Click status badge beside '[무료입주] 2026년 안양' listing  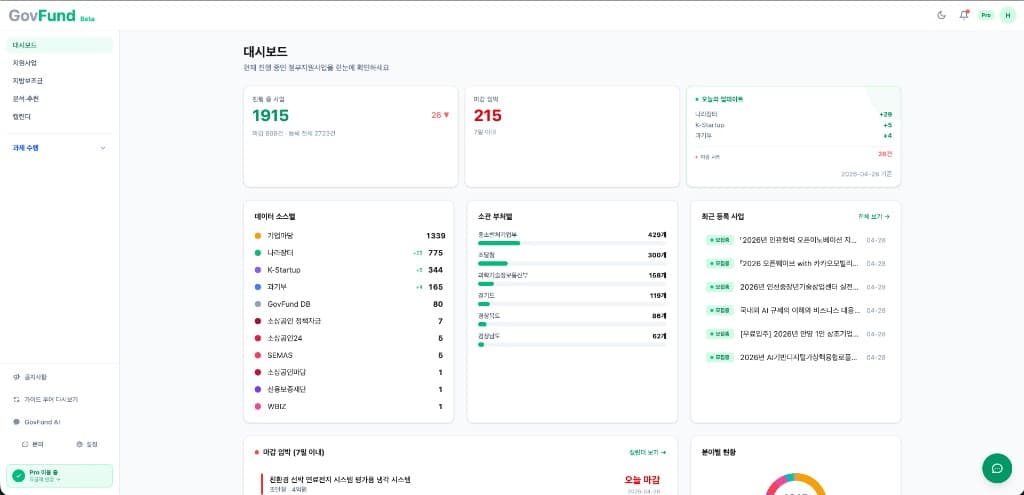(x=720, y=334)
